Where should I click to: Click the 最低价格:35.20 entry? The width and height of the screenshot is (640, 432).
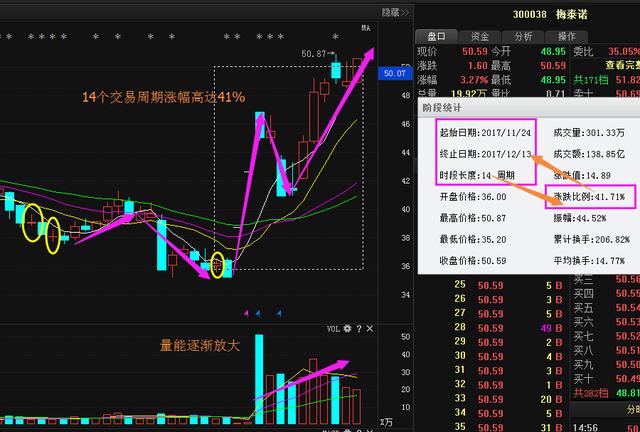pyautogui.click(x=473, y=239)
